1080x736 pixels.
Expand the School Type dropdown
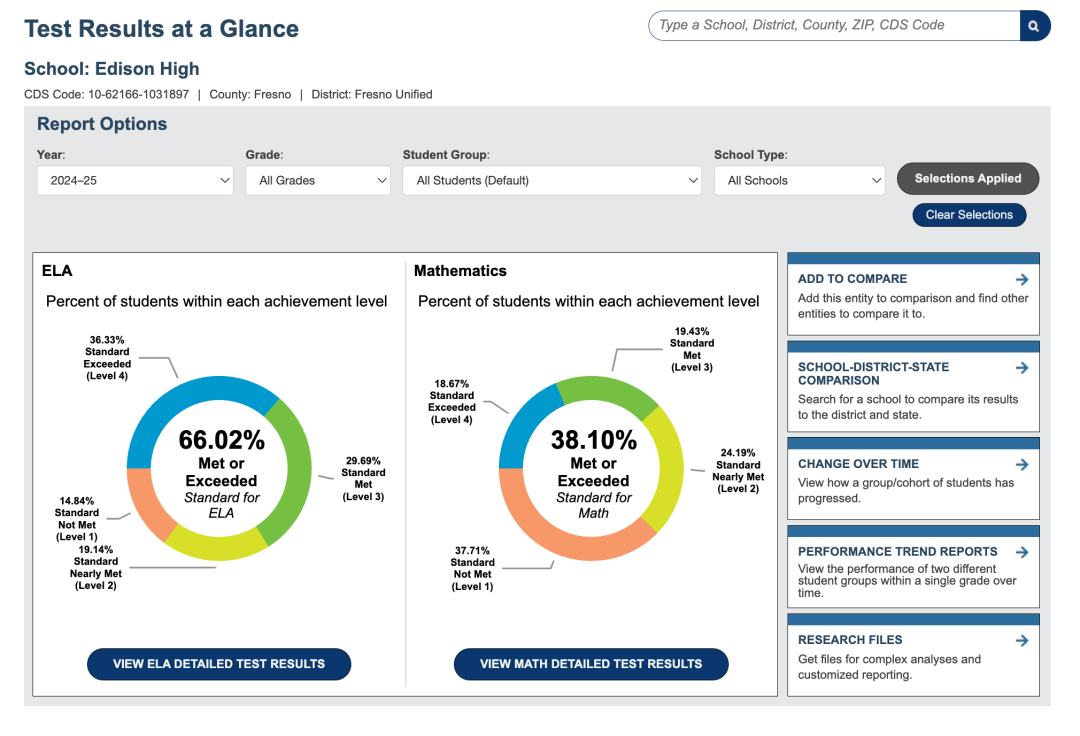800,180
